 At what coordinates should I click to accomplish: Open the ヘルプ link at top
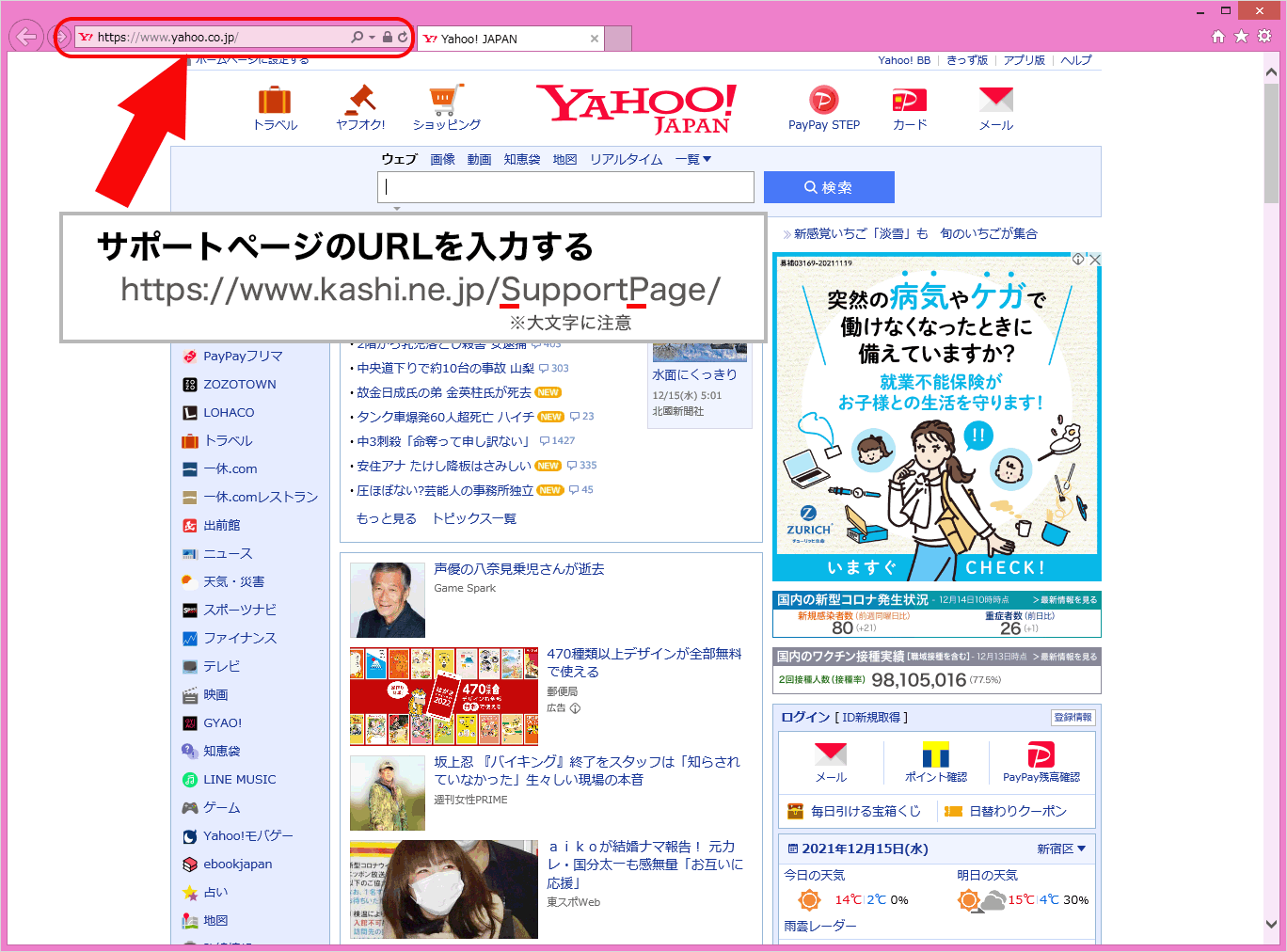click(1076, 60)
